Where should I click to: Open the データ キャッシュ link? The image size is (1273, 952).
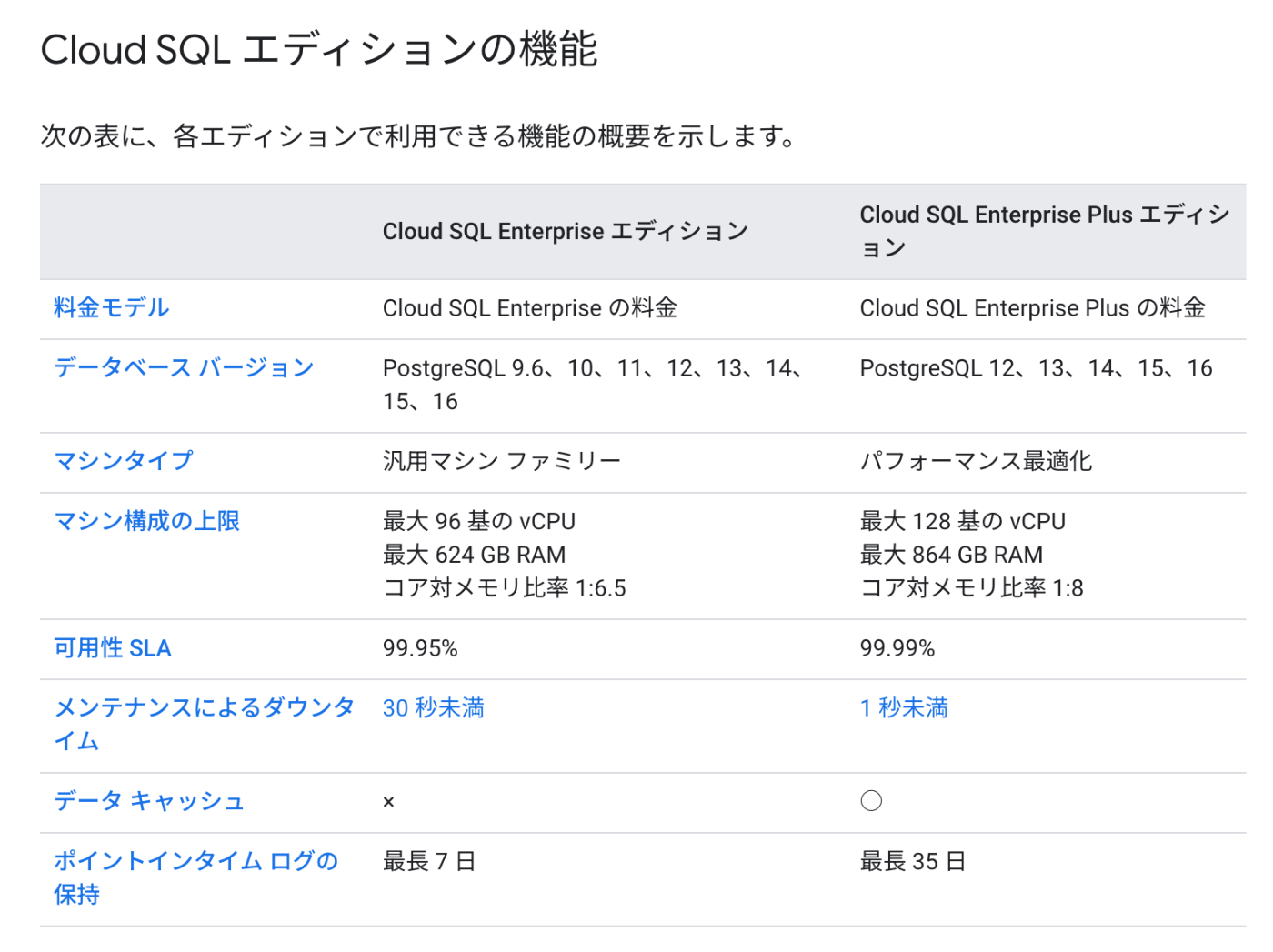point(149,800)
